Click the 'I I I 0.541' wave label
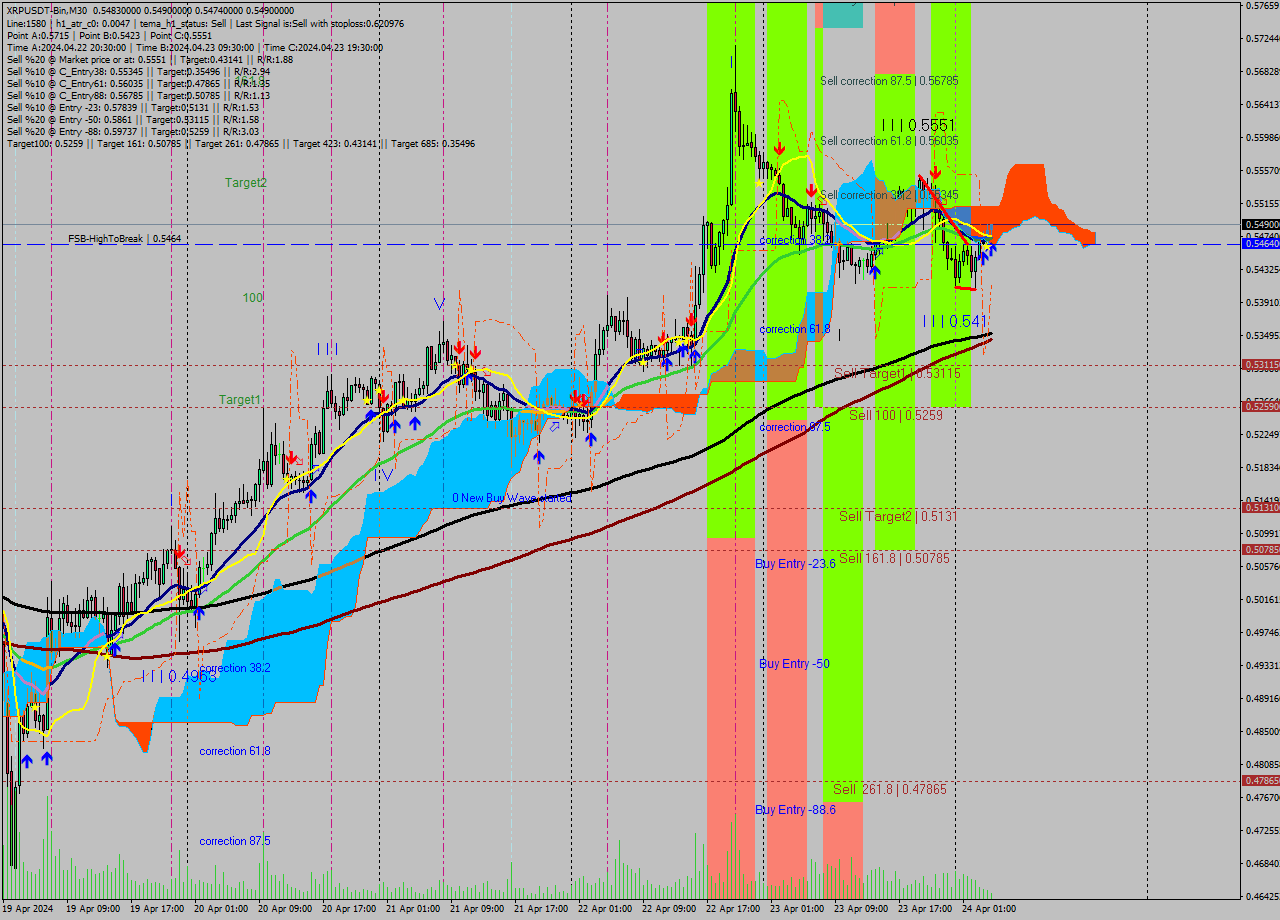This screenshot has width=1280, height=920. pyautogui.click(x=955, y=321)
